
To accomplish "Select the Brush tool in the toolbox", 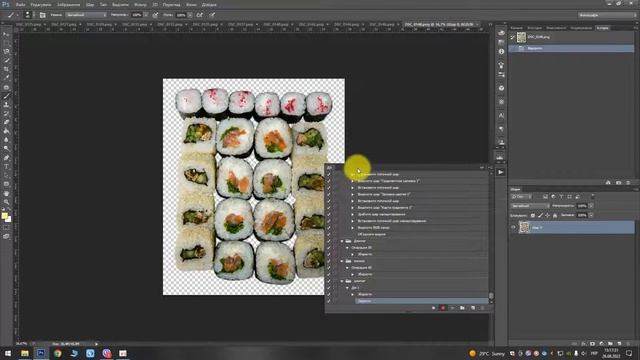I will coord(6,96).
